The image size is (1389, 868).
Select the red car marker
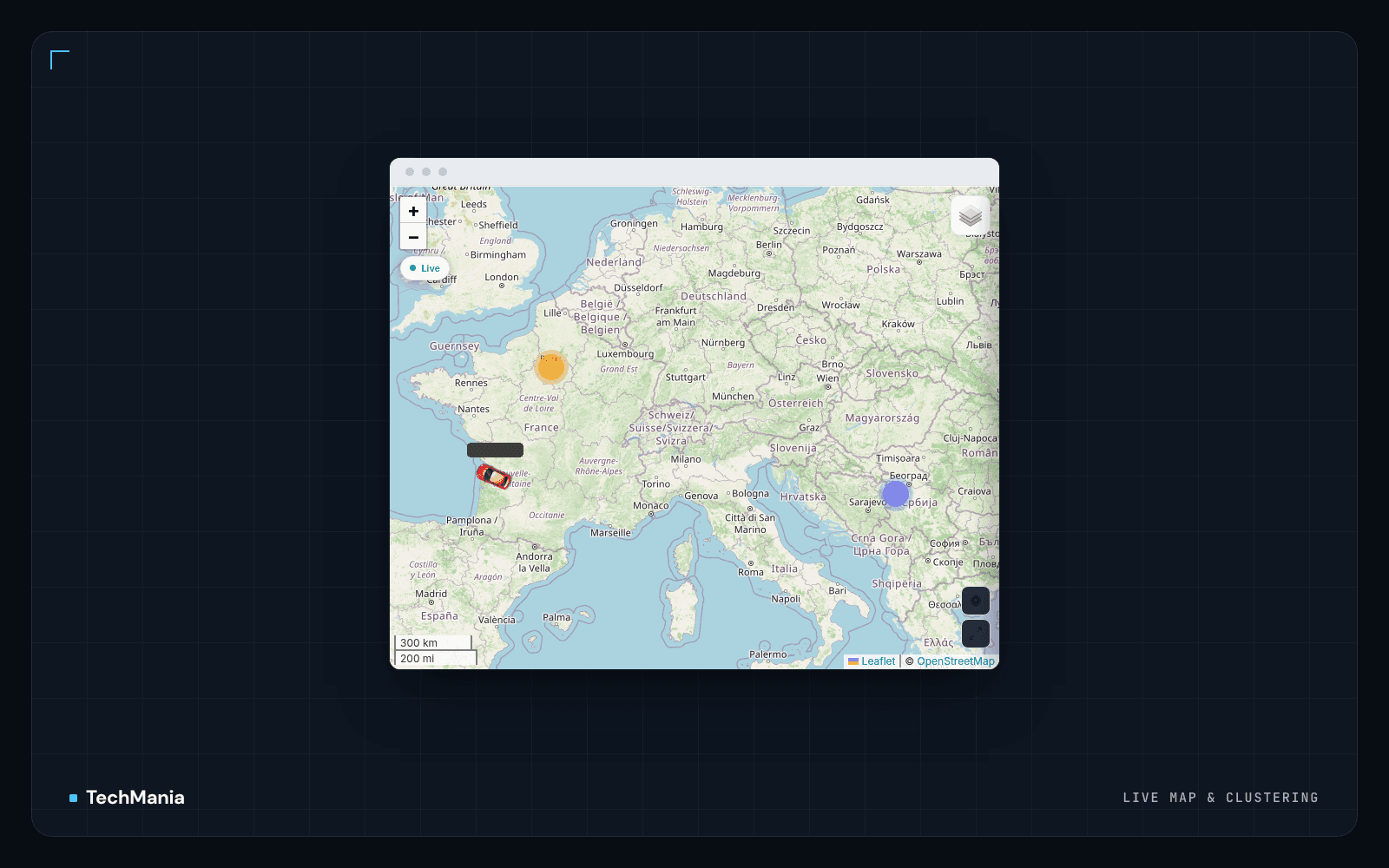493,476
